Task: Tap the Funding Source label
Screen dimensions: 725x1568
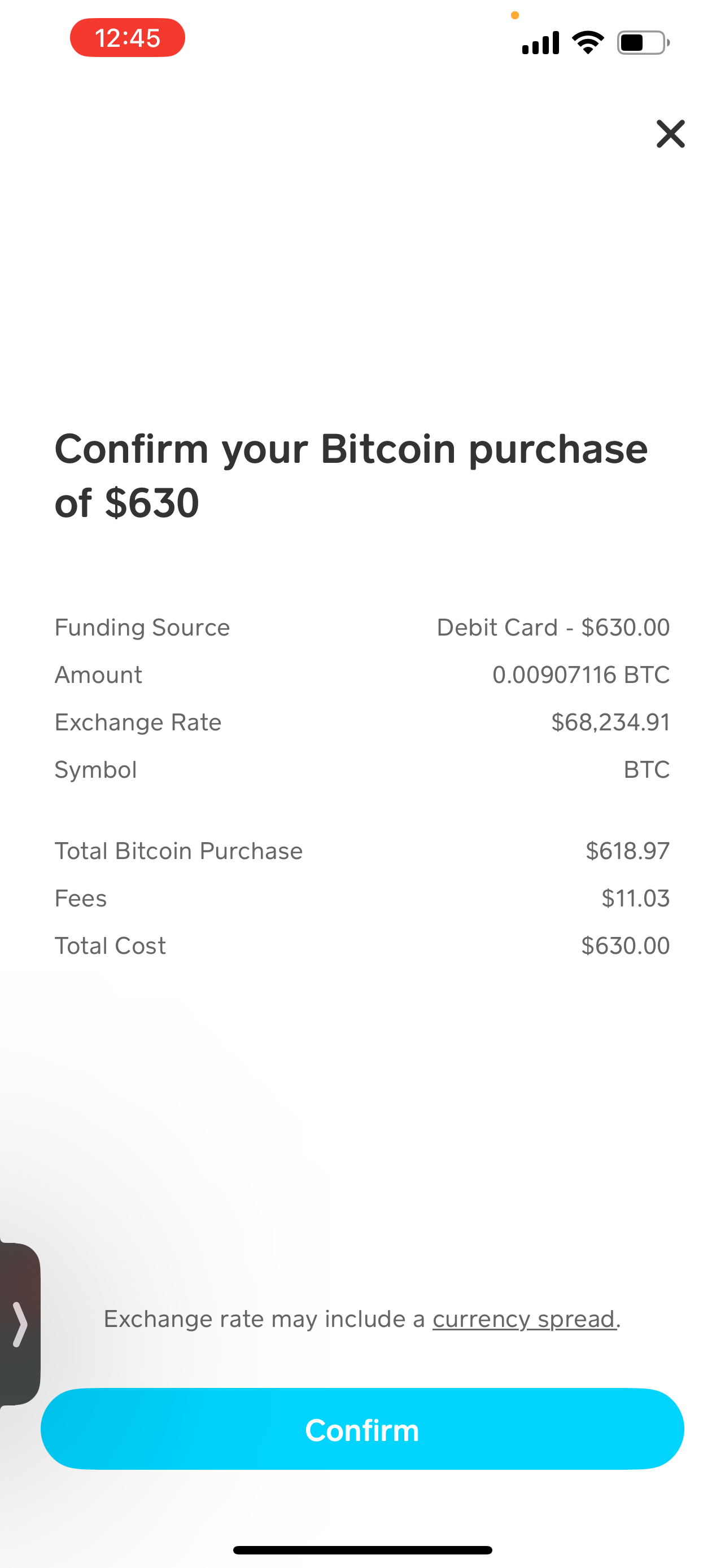Action: [x=142, y=628]
